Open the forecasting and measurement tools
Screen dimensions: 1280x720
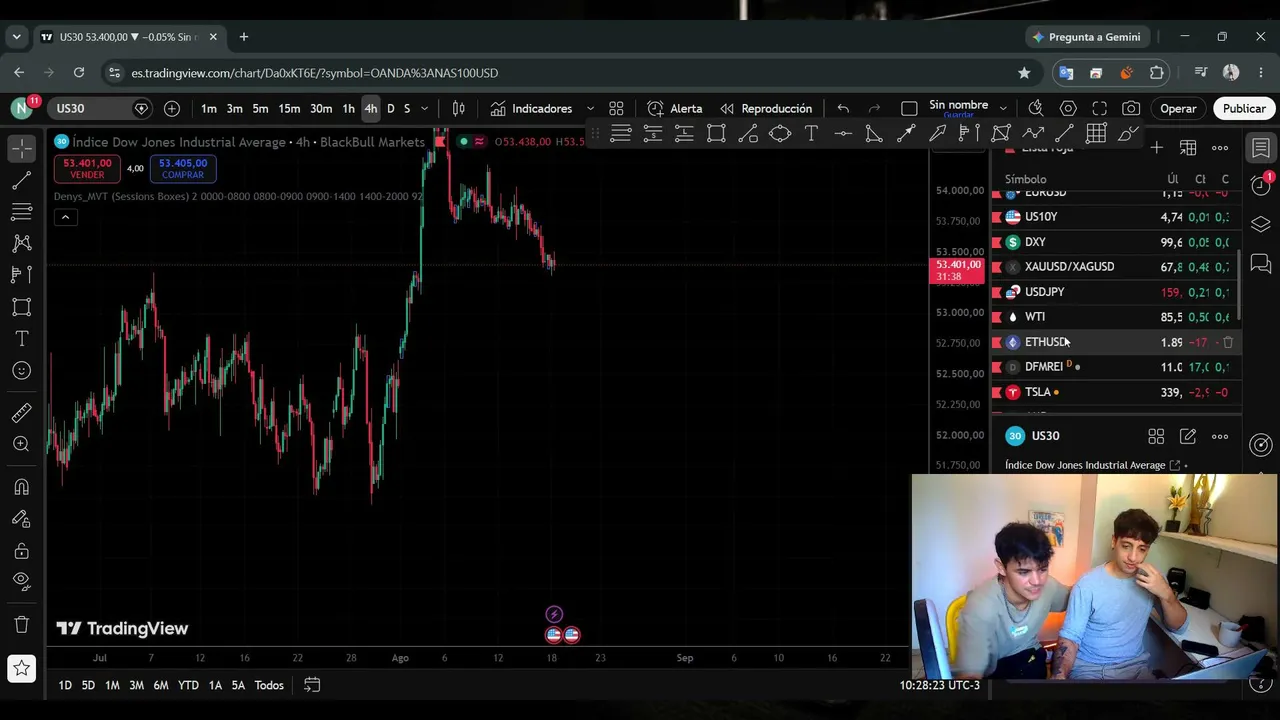pyautogui.click(x=21, y=275)
